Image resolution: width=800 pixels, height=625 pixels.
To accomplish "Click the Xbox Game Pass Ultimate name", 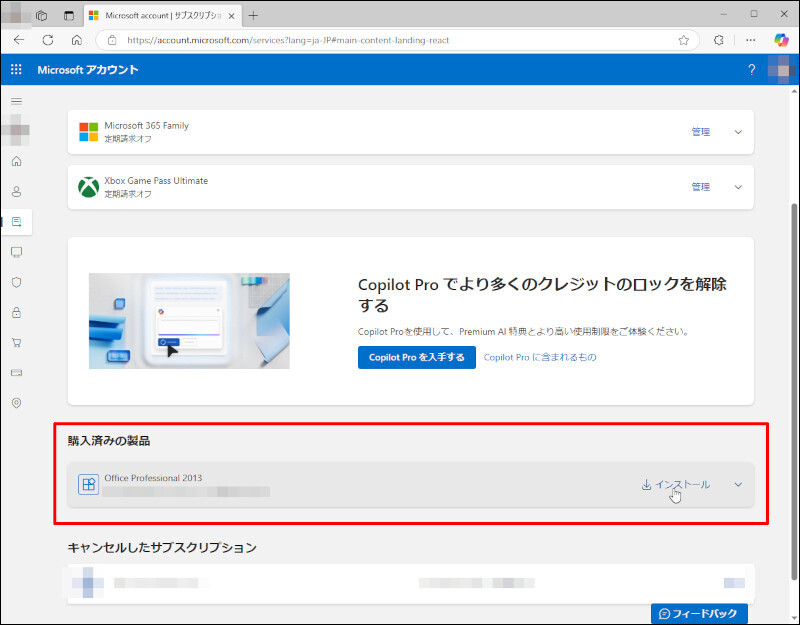I will [x=156, y=181].
